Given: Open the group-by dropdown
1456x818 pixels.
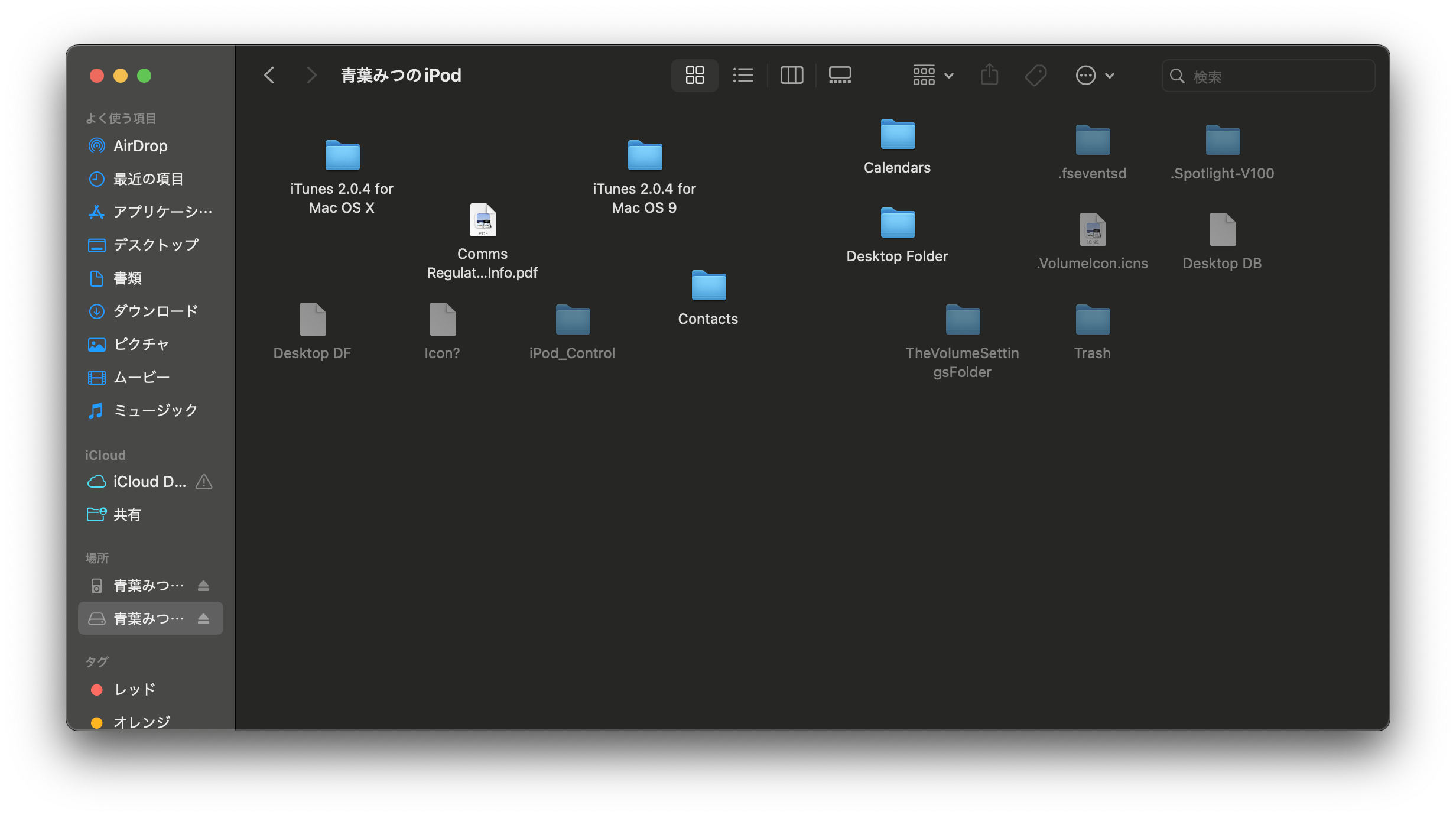Looking at the screenshot, I should 933,75.
